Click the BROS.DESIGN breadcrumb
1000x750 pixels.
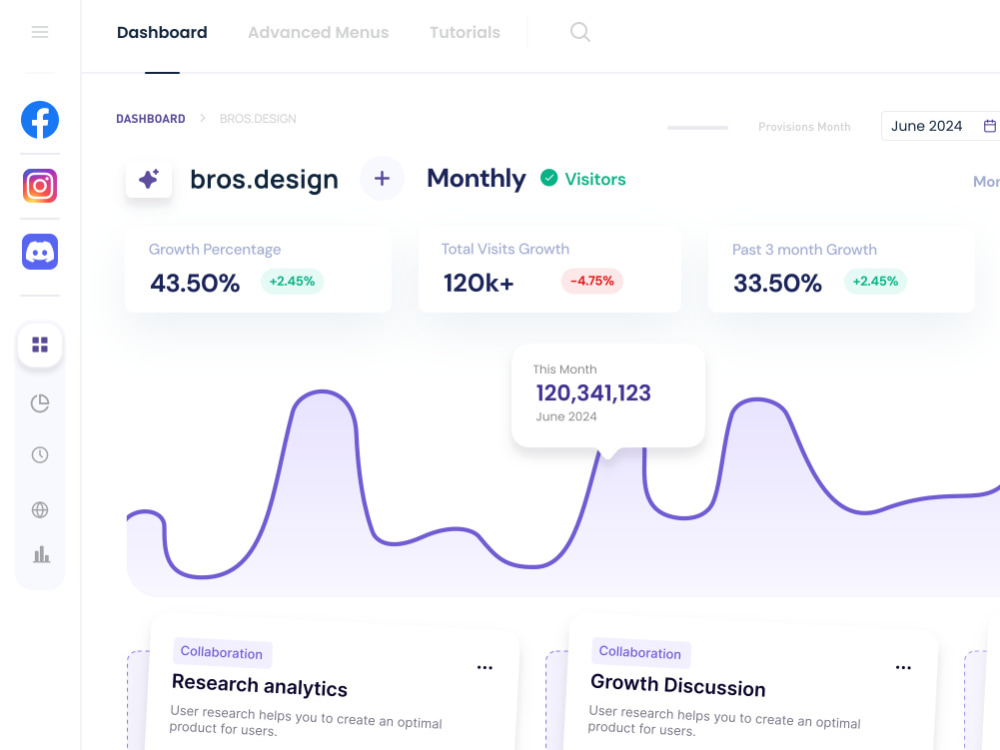[x=258, y=119]
